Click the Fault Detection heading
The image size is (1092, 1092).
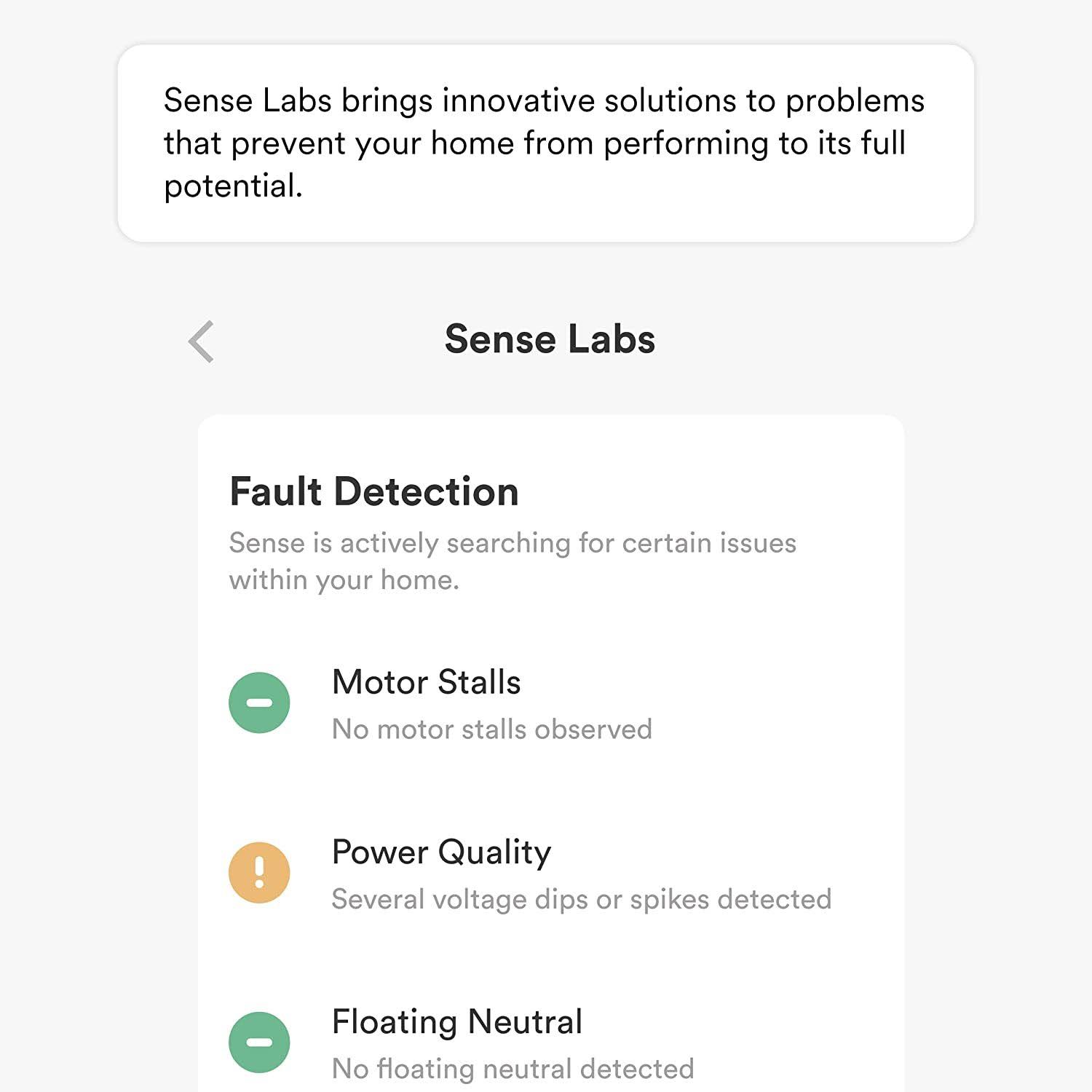[374, 491]
